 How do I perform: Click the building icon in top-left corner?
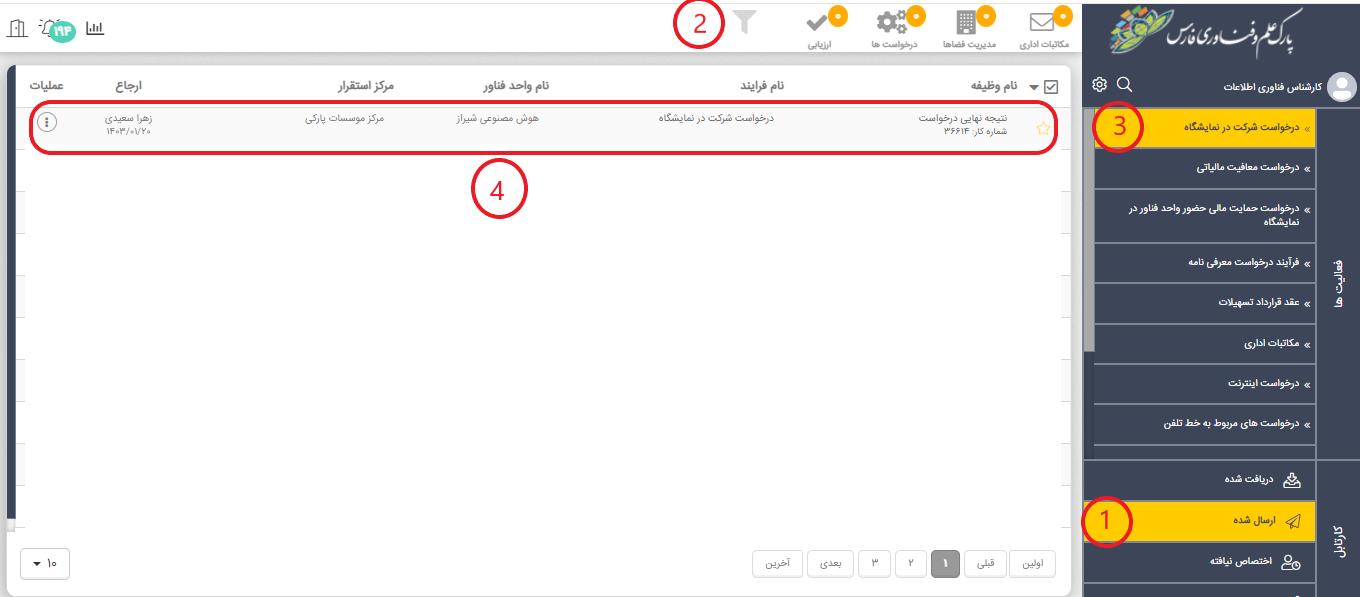point(16,28)
